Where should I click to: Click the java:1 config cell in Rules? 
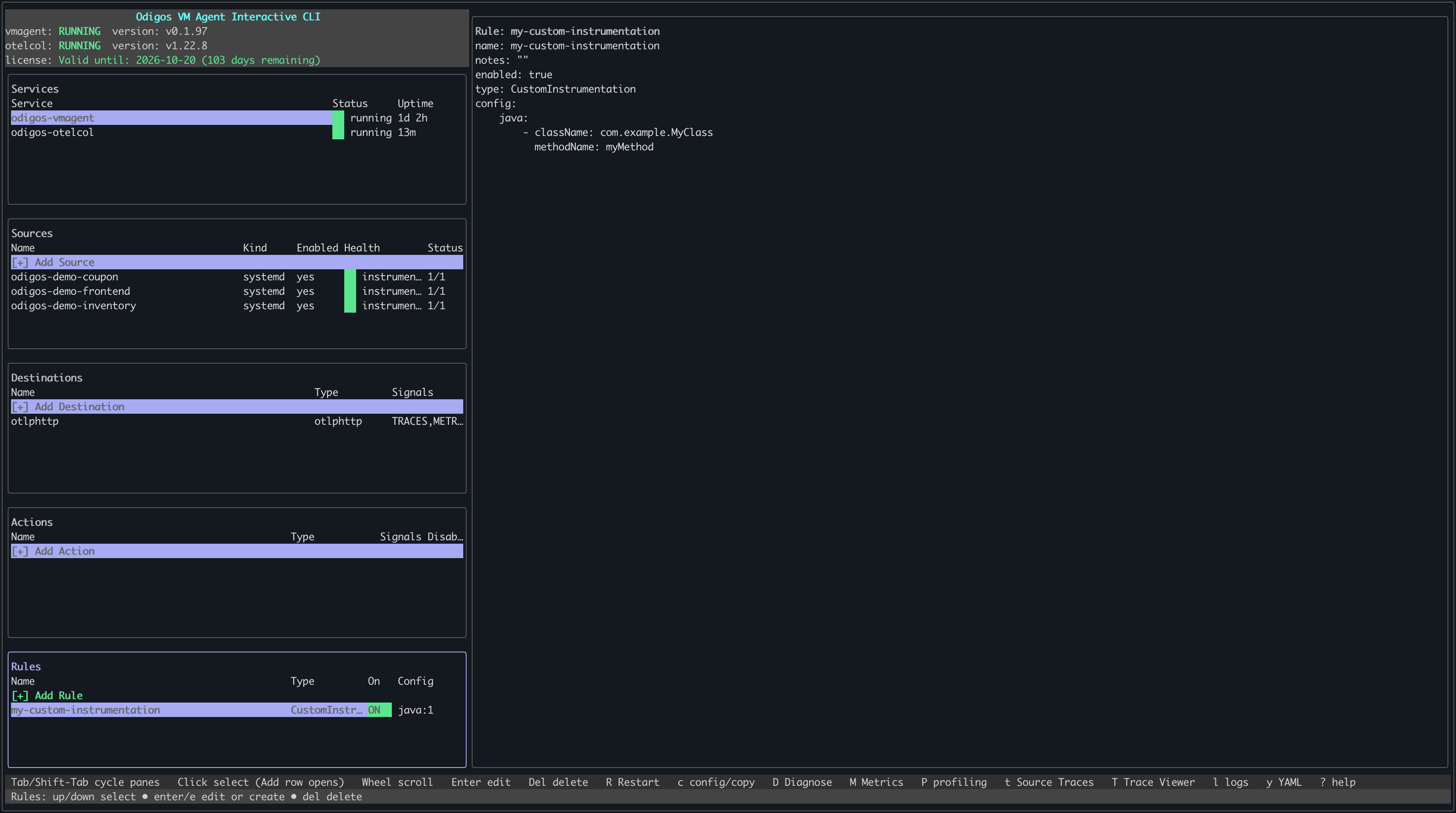click(416, 710)
